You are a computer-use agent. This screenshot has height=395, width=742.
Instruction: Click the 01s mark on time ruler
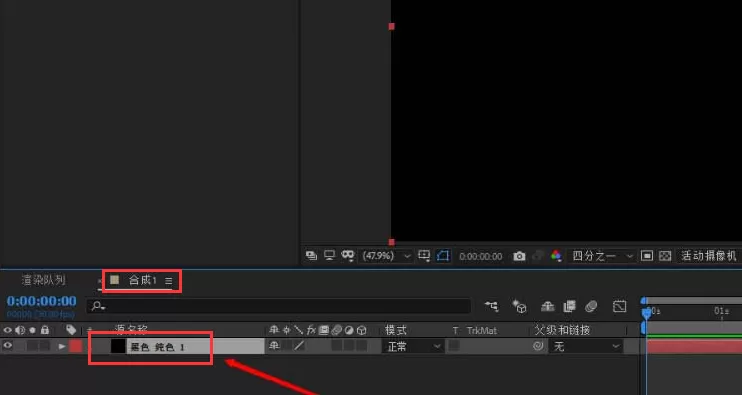(721, 311)
